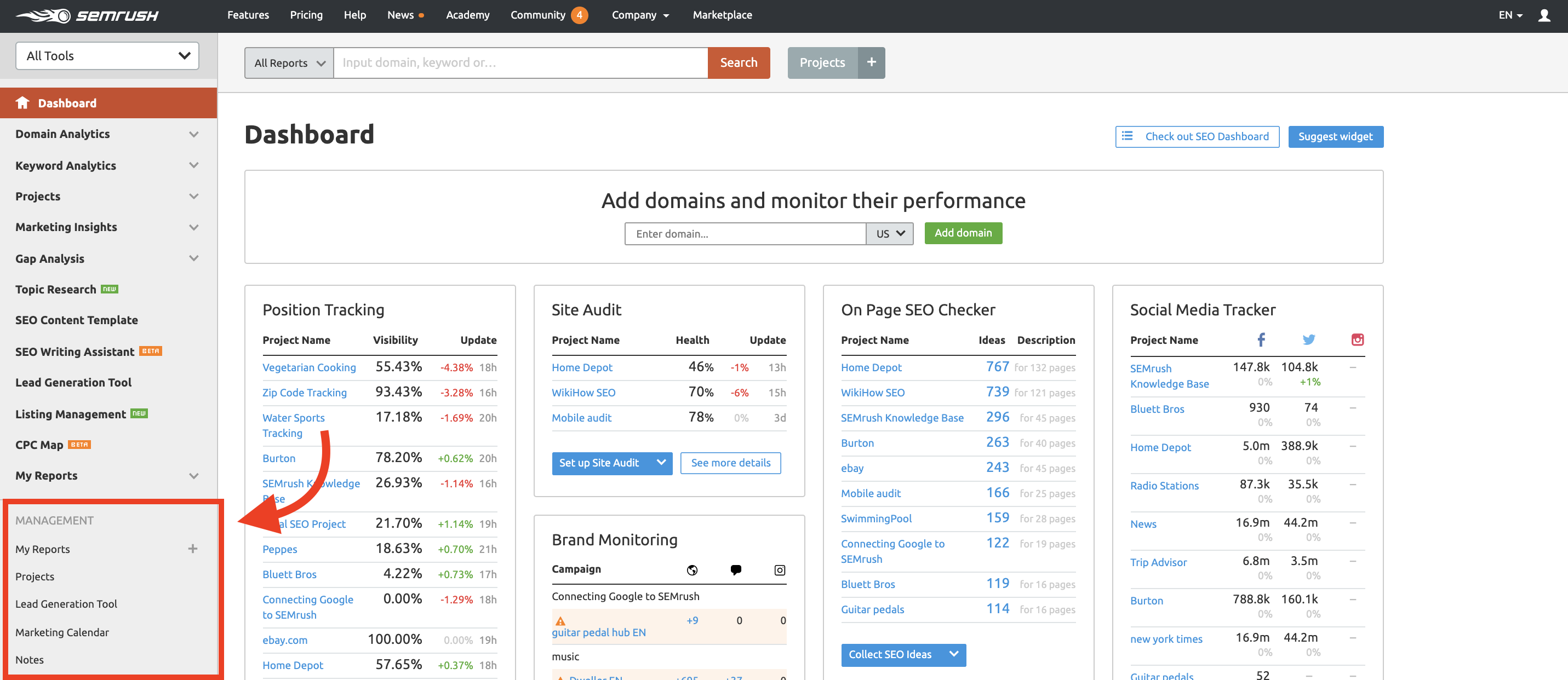Expand Keyword Analytics section

[x=193, y=165]
